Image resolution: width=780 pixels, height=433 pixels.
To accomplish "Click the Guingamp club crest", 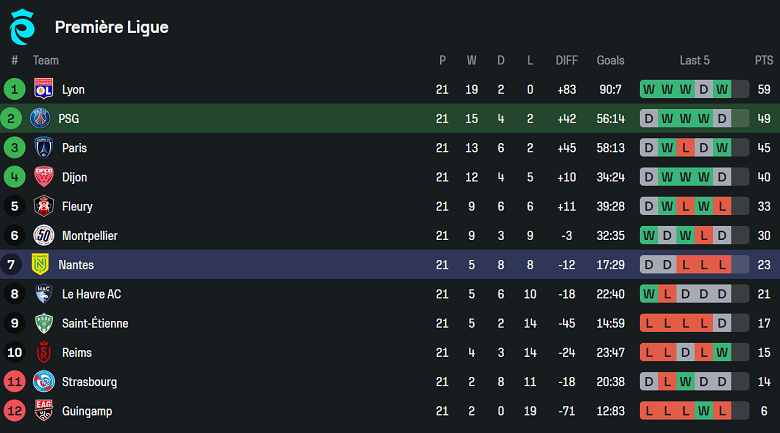I will 43,411.
